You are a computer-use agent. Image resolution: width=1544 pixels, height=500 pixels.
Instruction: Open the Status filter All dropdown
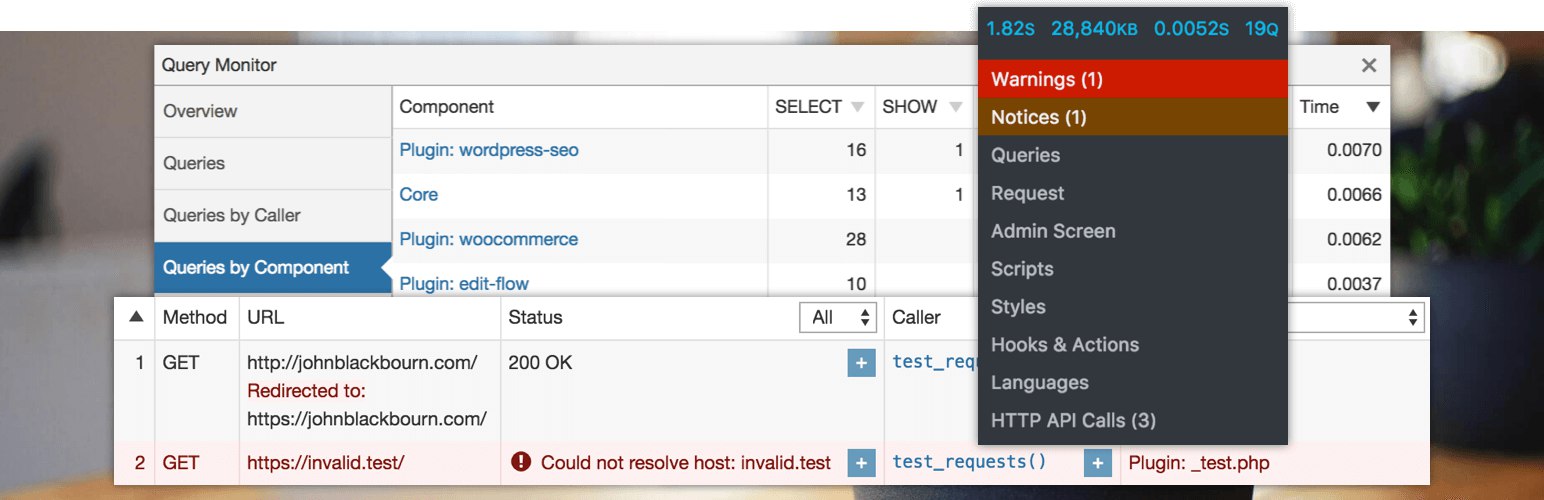(838, 318)
